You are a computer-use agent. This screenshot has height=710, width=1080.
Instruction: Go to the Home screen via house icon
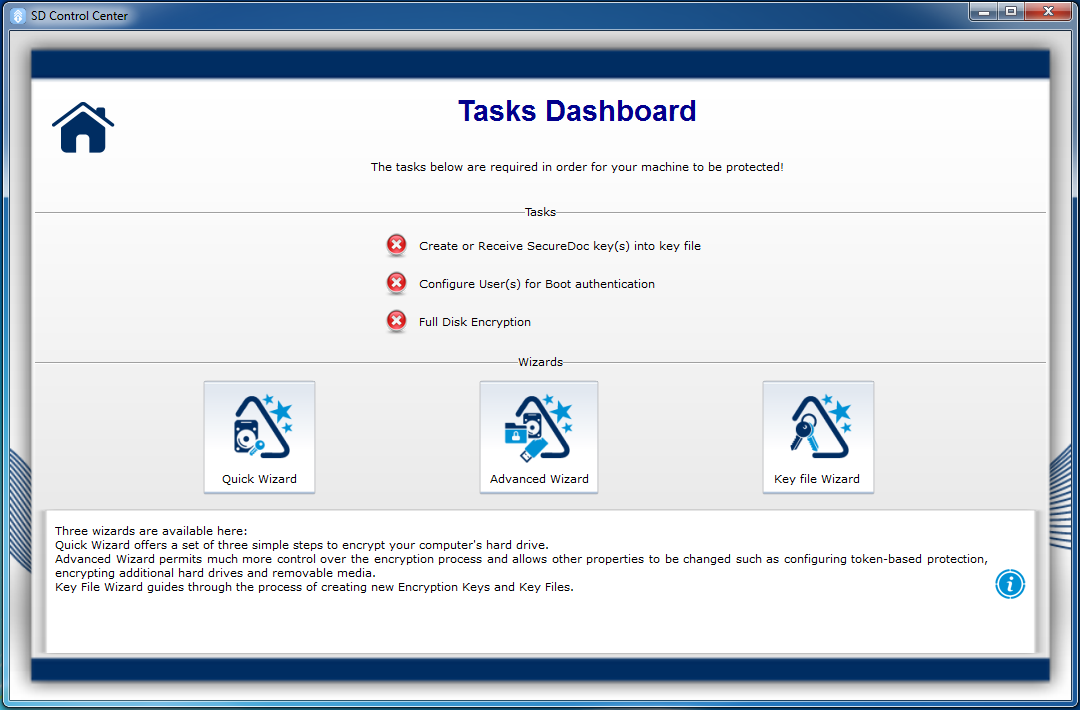(83, 127)
